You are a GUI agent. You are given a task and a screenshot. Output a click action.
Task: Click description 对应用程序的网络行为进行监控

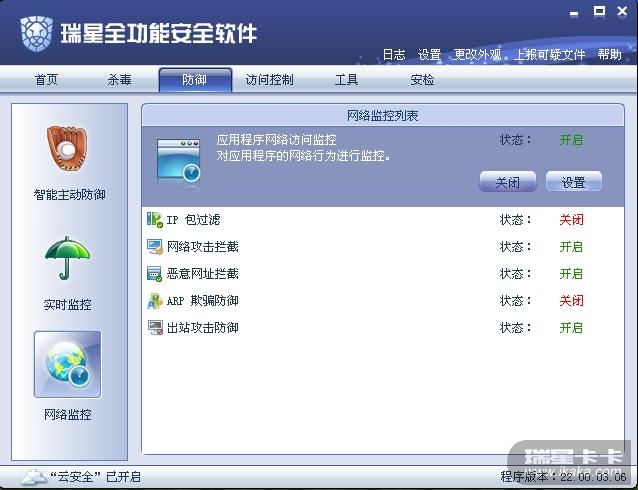click(303, 156)
